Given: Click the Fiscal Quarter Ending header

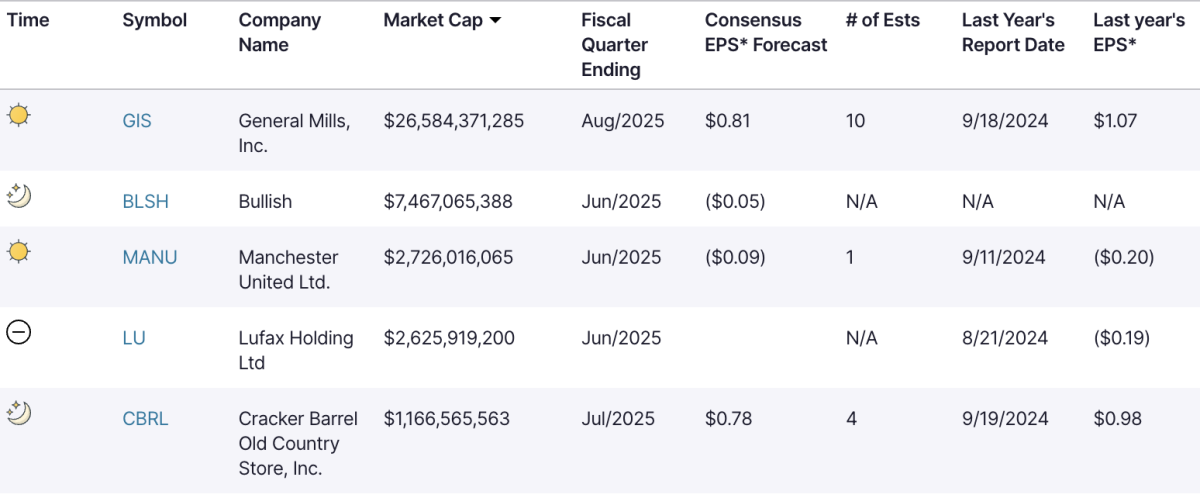Looking at the screenshot, I should point(614,45).
